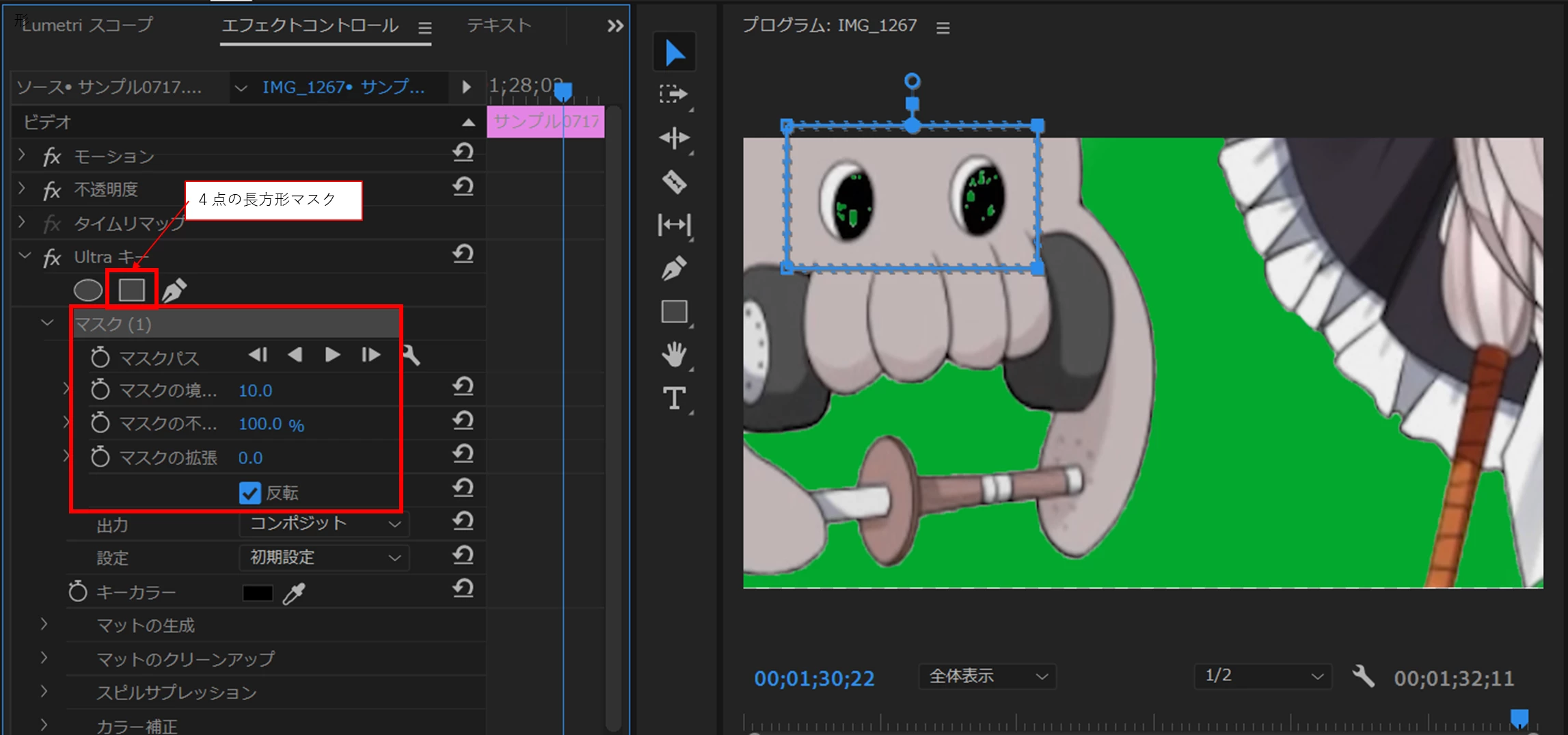
Task: Click the IMG_1267 sequence clip link
Action: [343, 88]
